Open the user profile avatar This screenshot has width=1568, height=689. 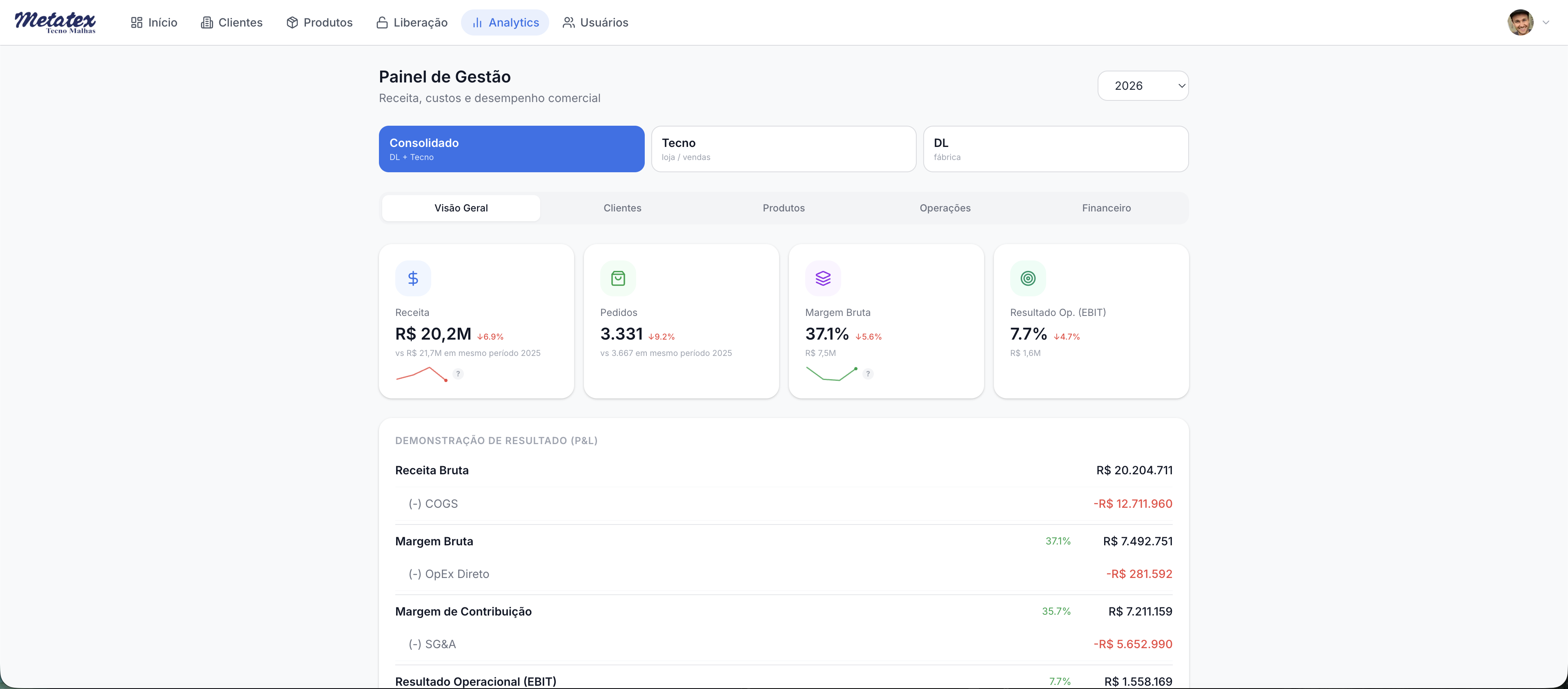pos(1520,22)
